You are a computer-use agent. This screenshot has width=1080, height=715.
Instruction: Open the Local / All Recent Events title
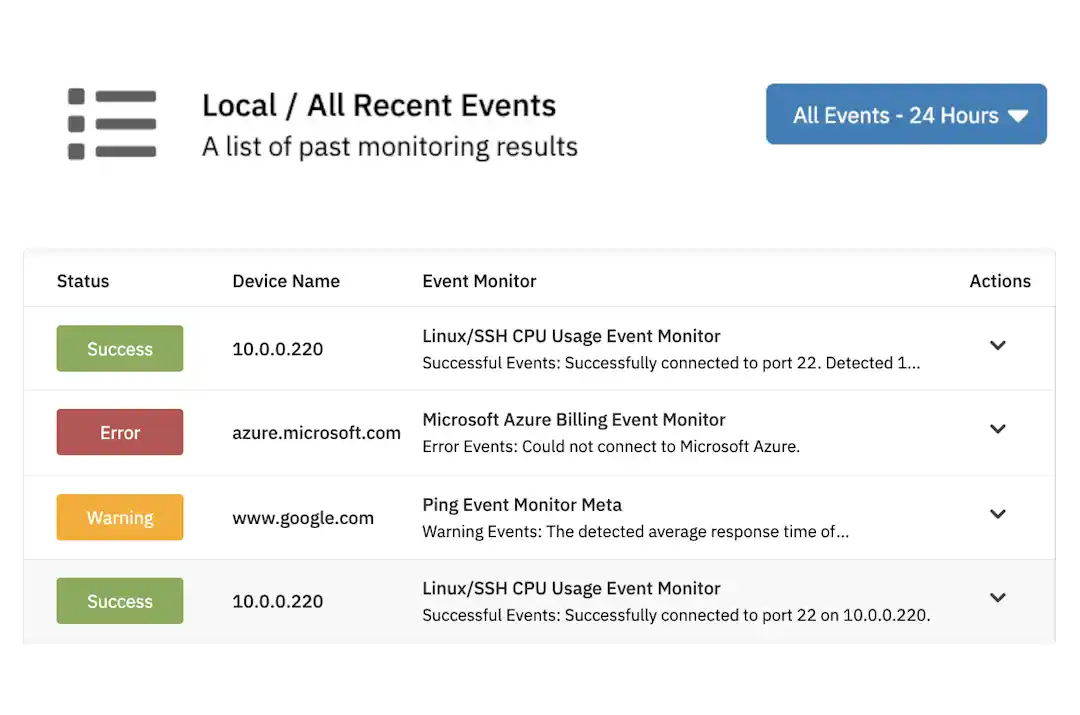(378, 105)
